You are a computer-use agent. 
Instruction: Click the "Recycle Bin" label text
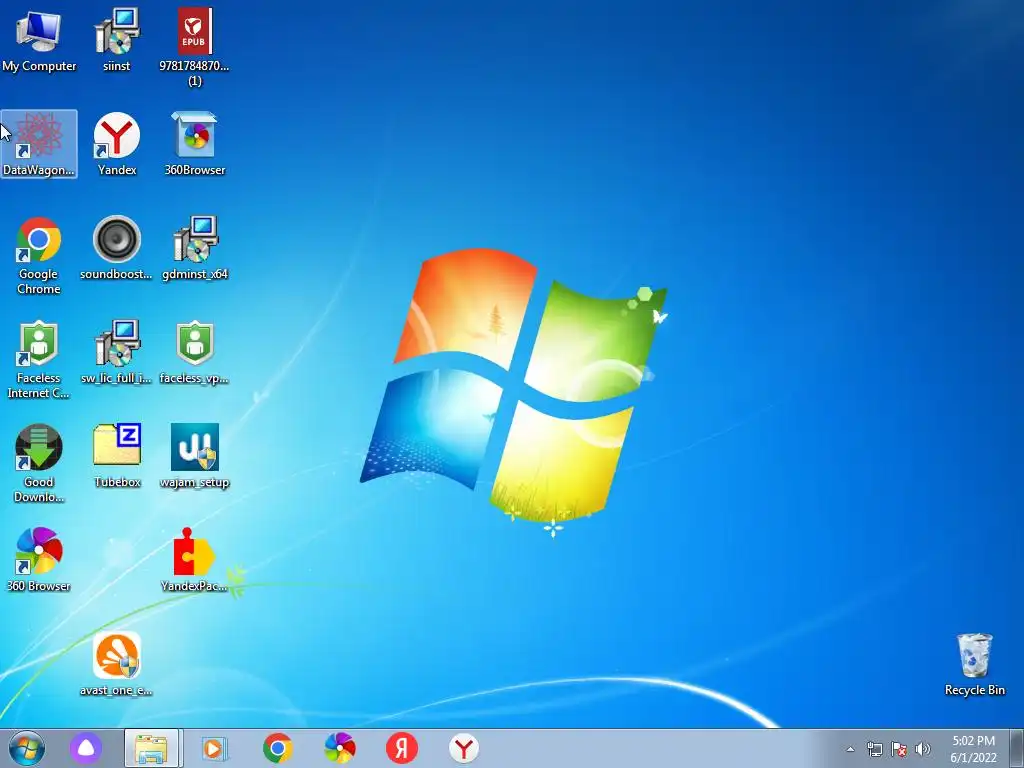974,690
